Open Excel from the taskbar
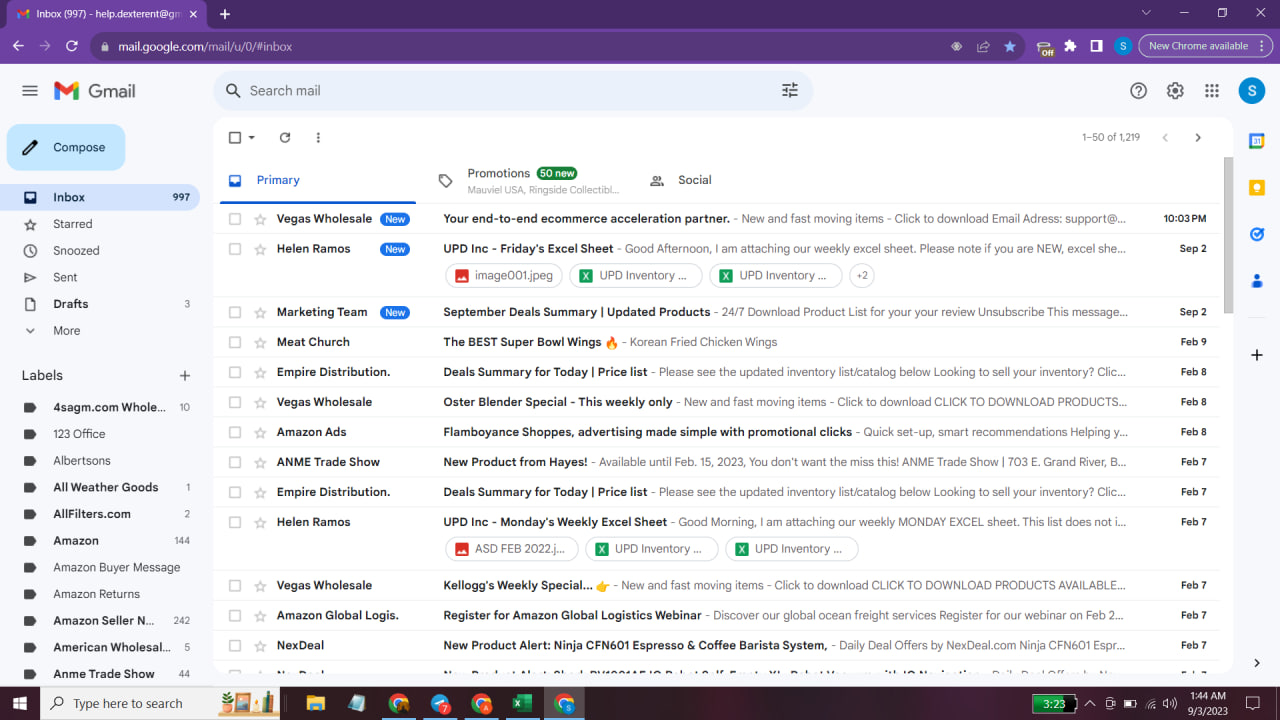 [x=521, y=703]
